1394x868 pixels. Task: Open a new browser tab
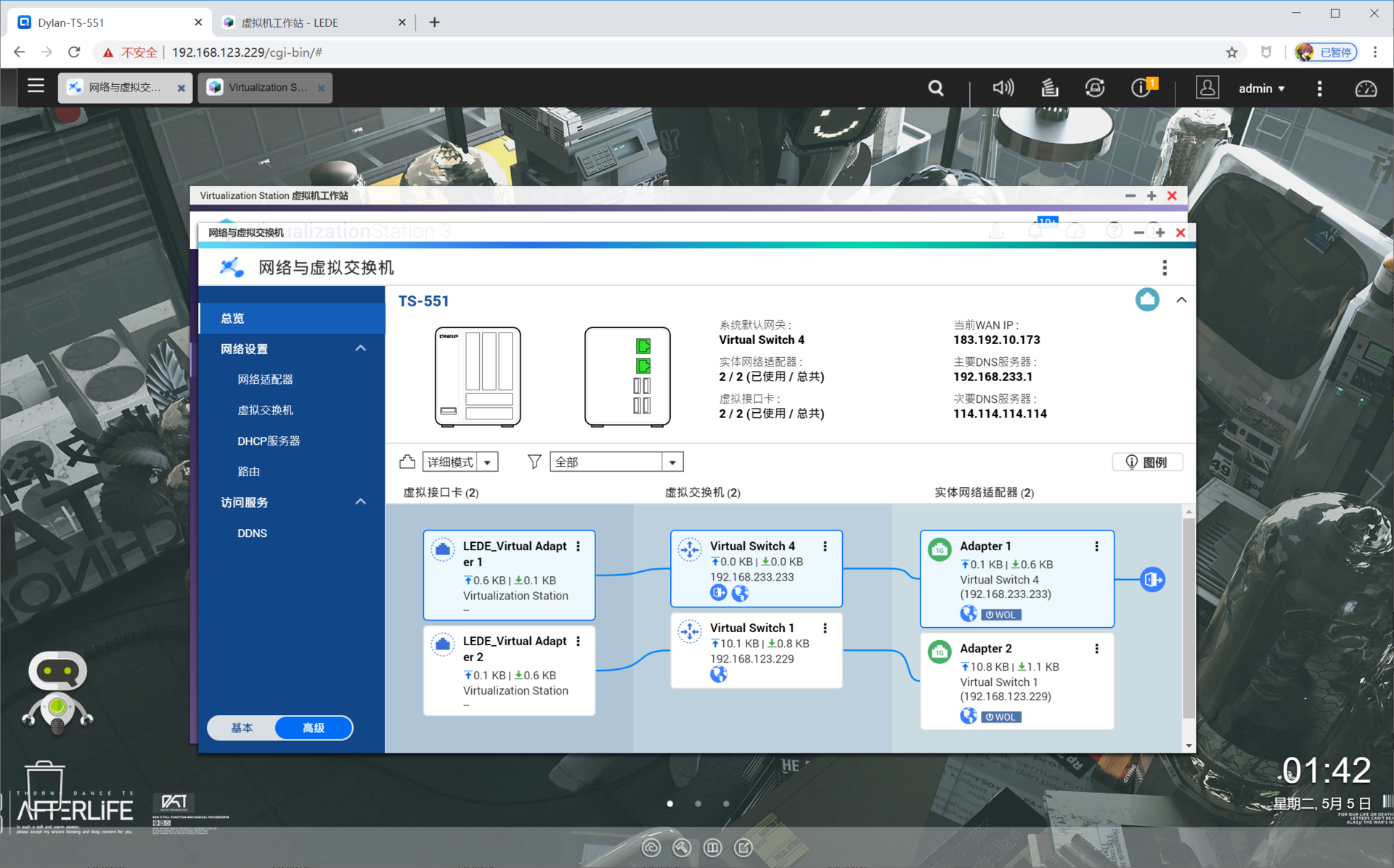(434, 22)
